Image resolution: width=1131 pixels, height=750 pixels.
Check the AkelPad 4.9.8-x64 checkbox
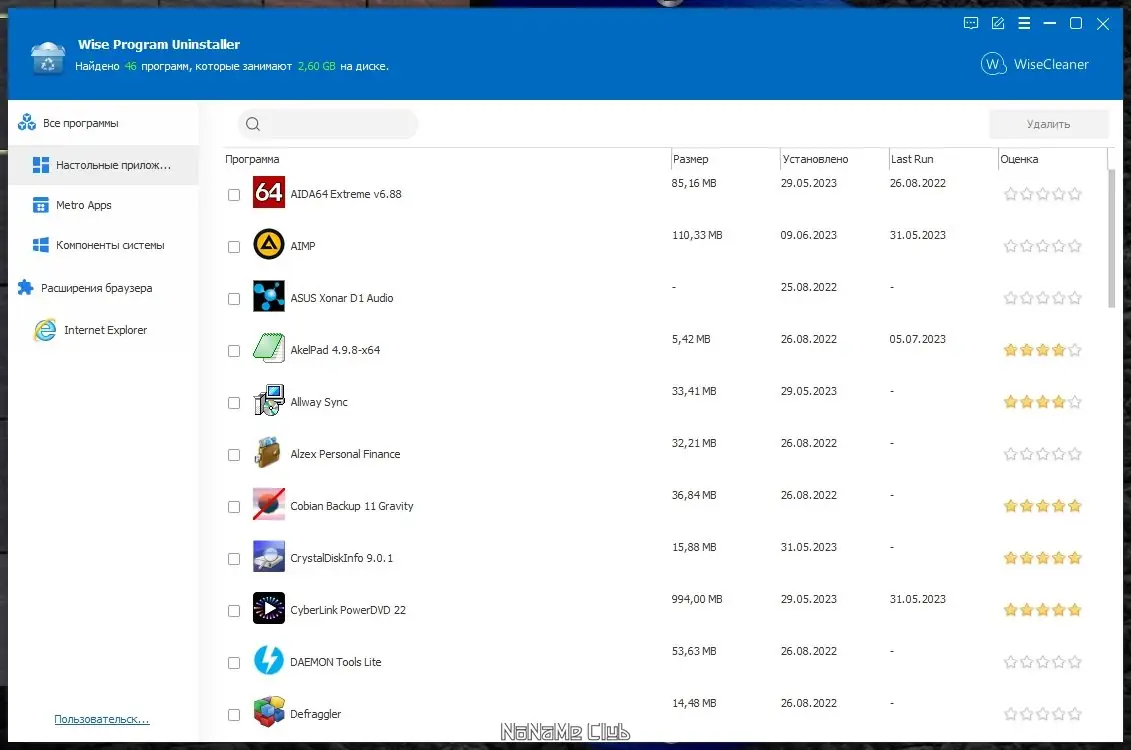pyautogui.click(x=234, y=350)
